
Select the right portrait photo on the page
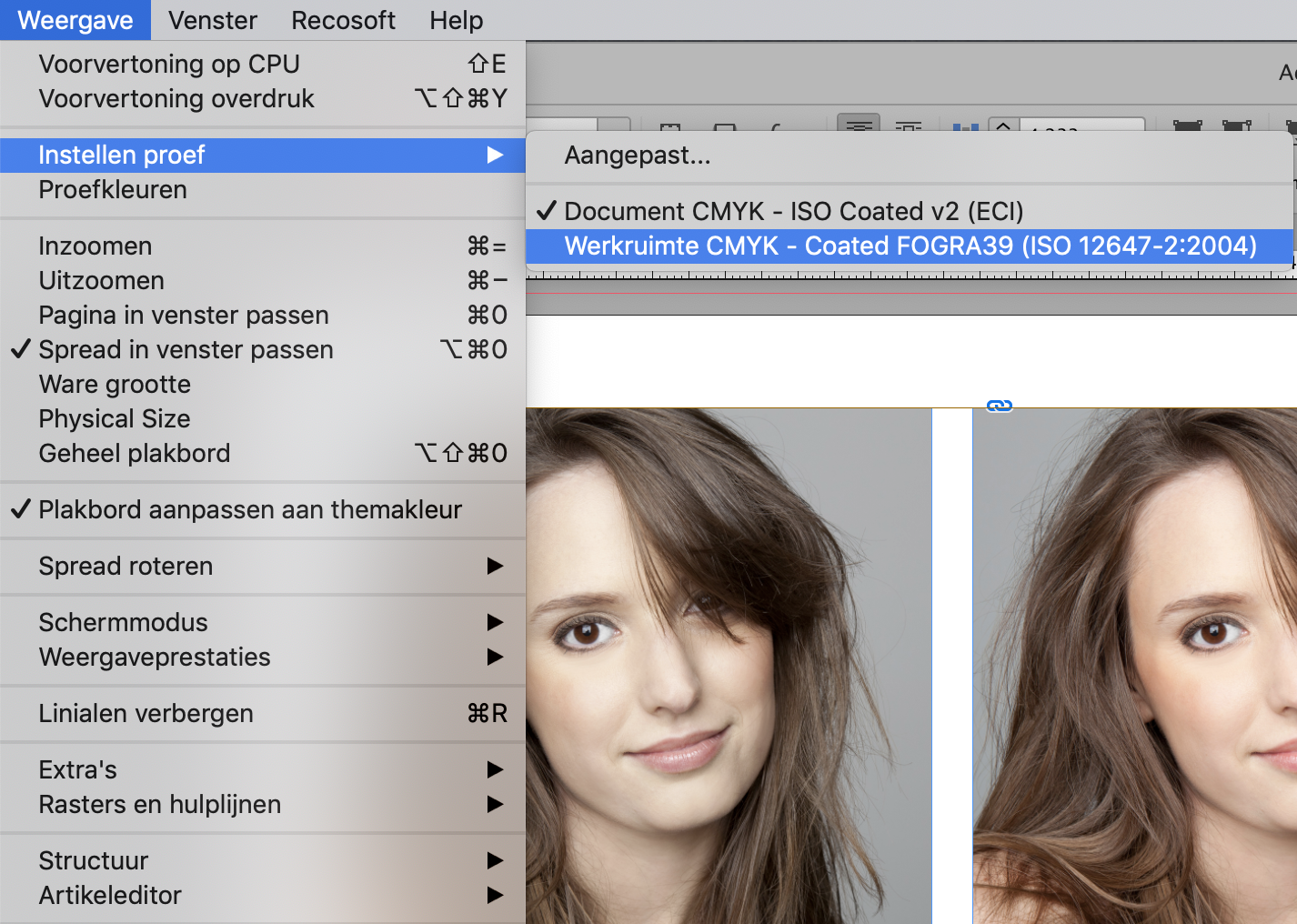click(x=1135, y=666)
